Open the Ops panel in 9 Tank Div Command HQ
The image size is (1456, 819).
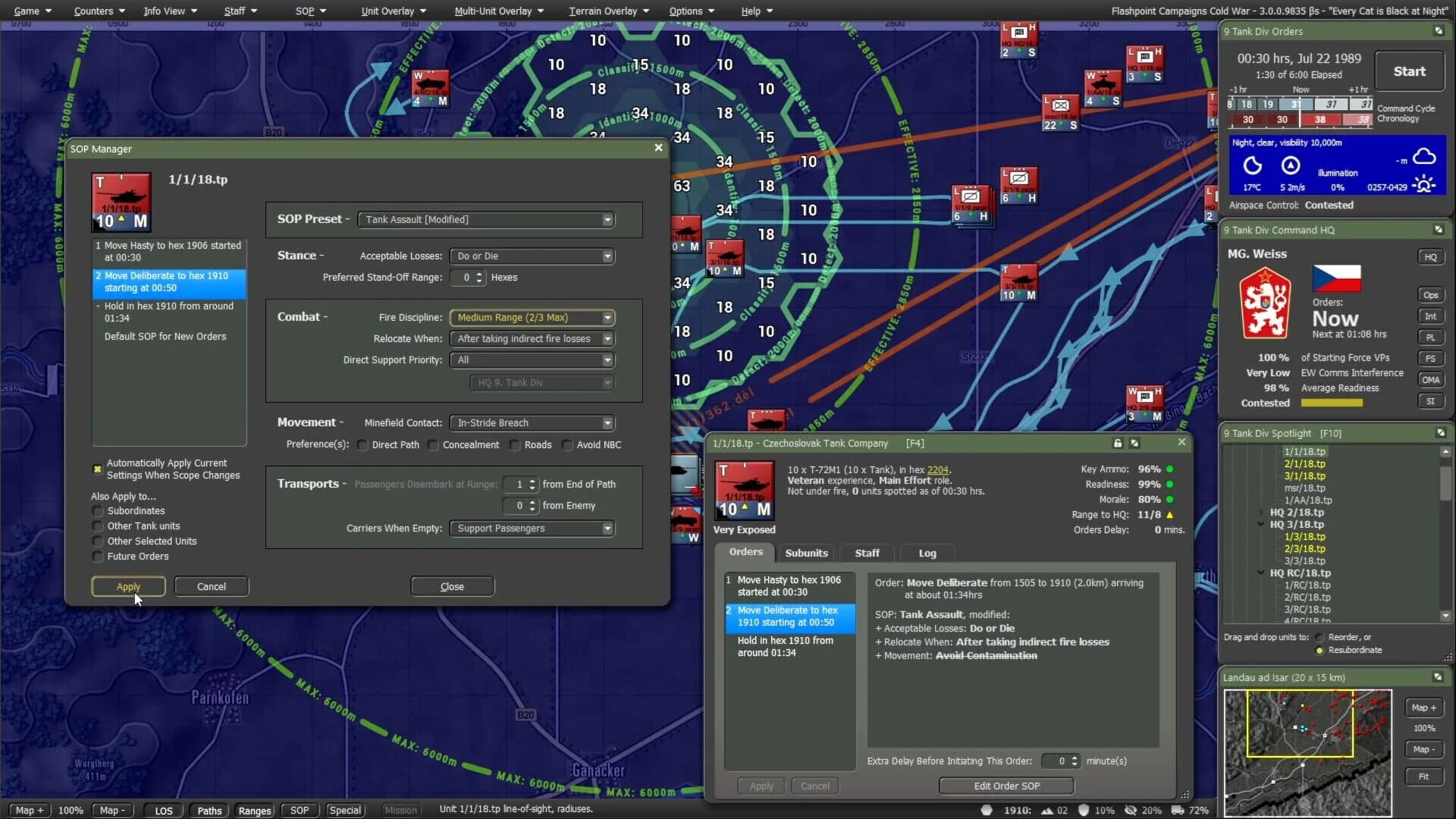(x=1431, y=294)
